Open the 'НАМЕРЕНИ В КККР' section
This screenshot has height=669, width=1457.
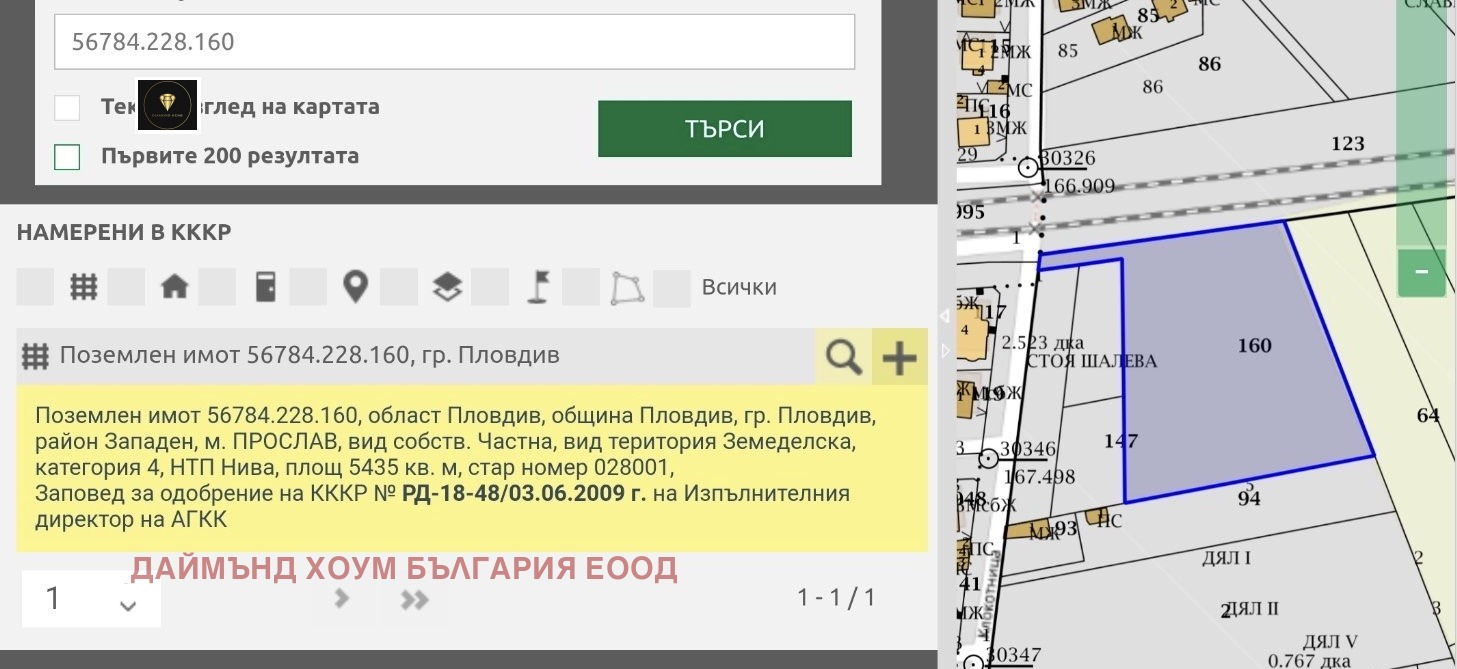(124, 231)
